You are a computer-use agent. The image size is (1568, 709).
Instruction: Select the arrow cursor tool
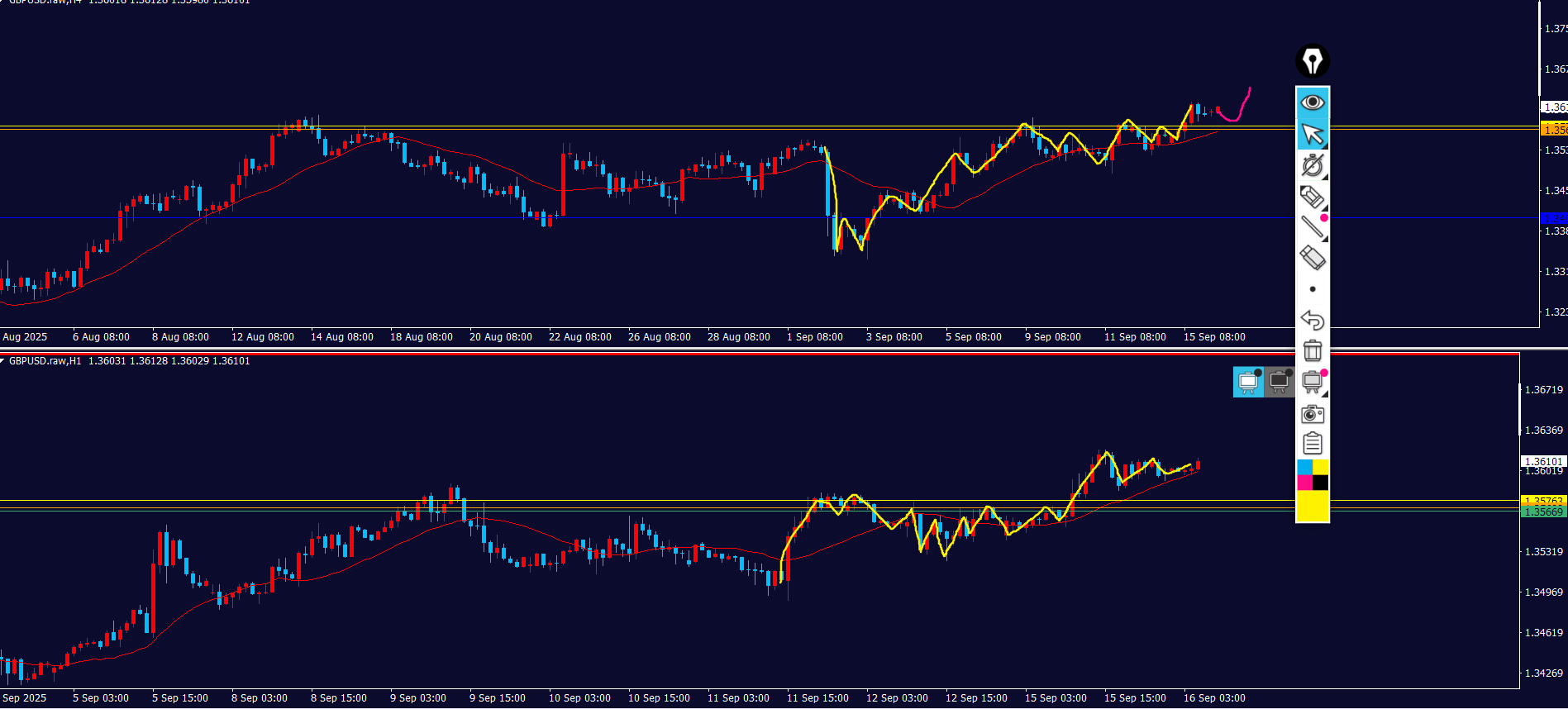(x=1312, y=134)
